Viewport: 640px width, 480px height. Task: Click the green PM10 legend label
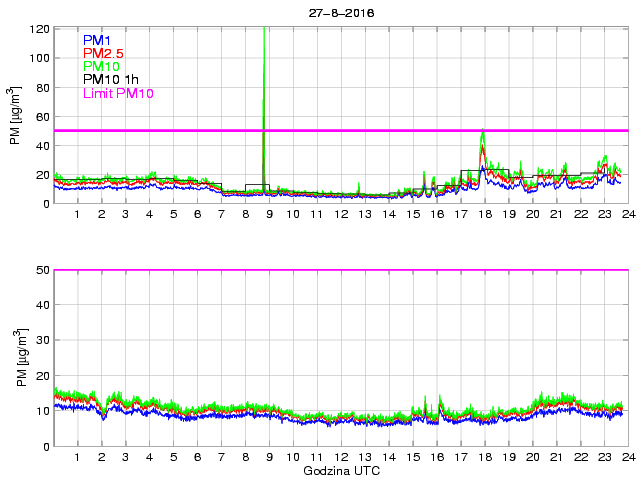[102, 66]
